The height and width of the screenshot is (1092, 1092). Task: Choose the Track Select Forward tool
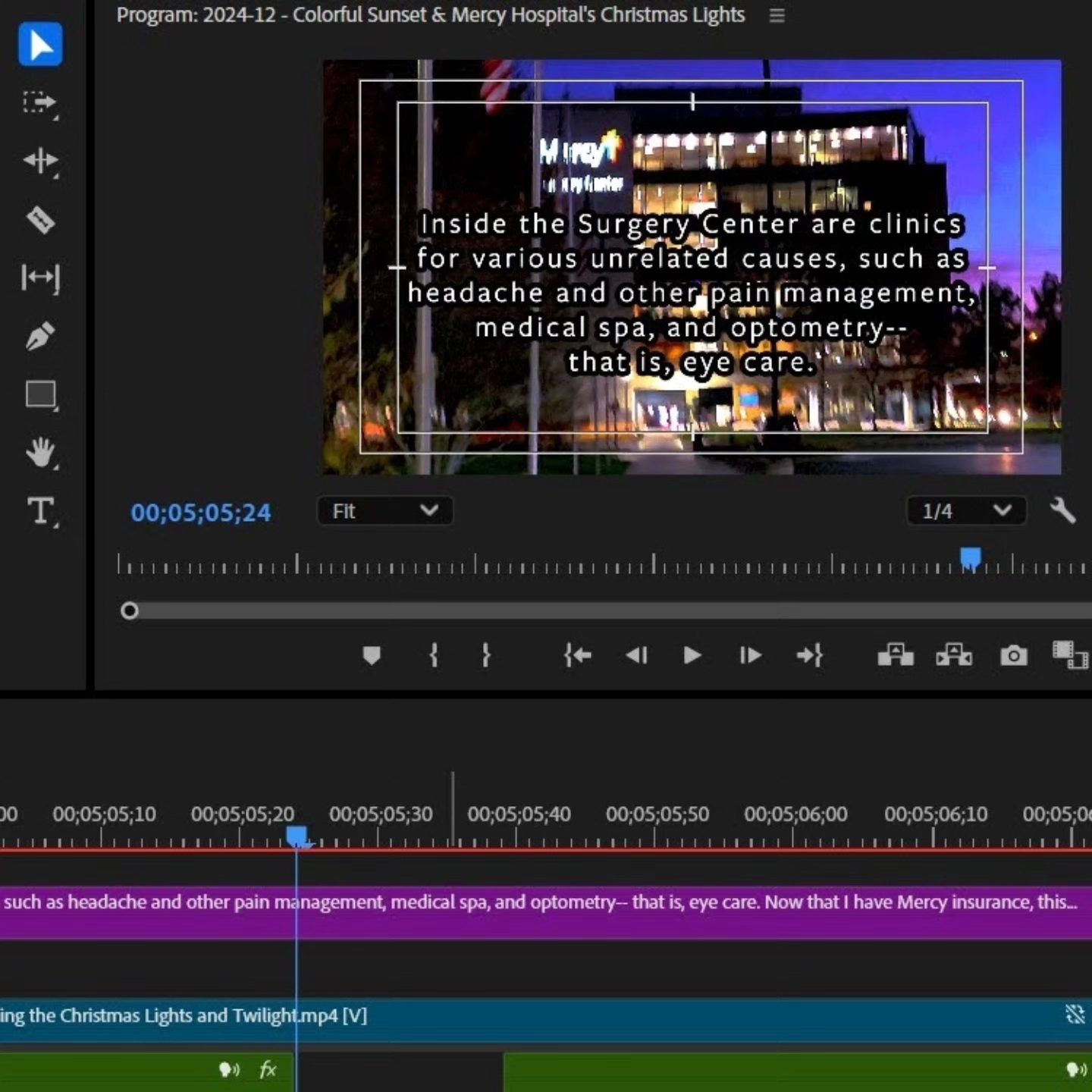[x=40, y=103]
